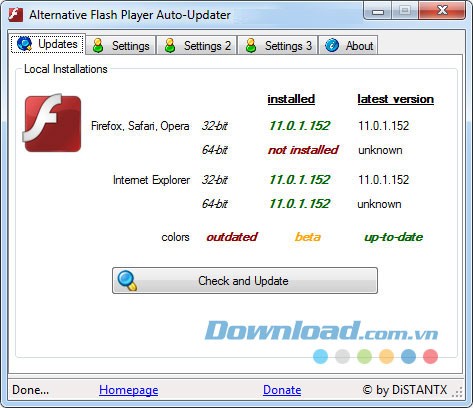Click the window resize grip in status bar
Image resolution: width=473 pixels, height=408 pixels.
click(x=457, y=392)
